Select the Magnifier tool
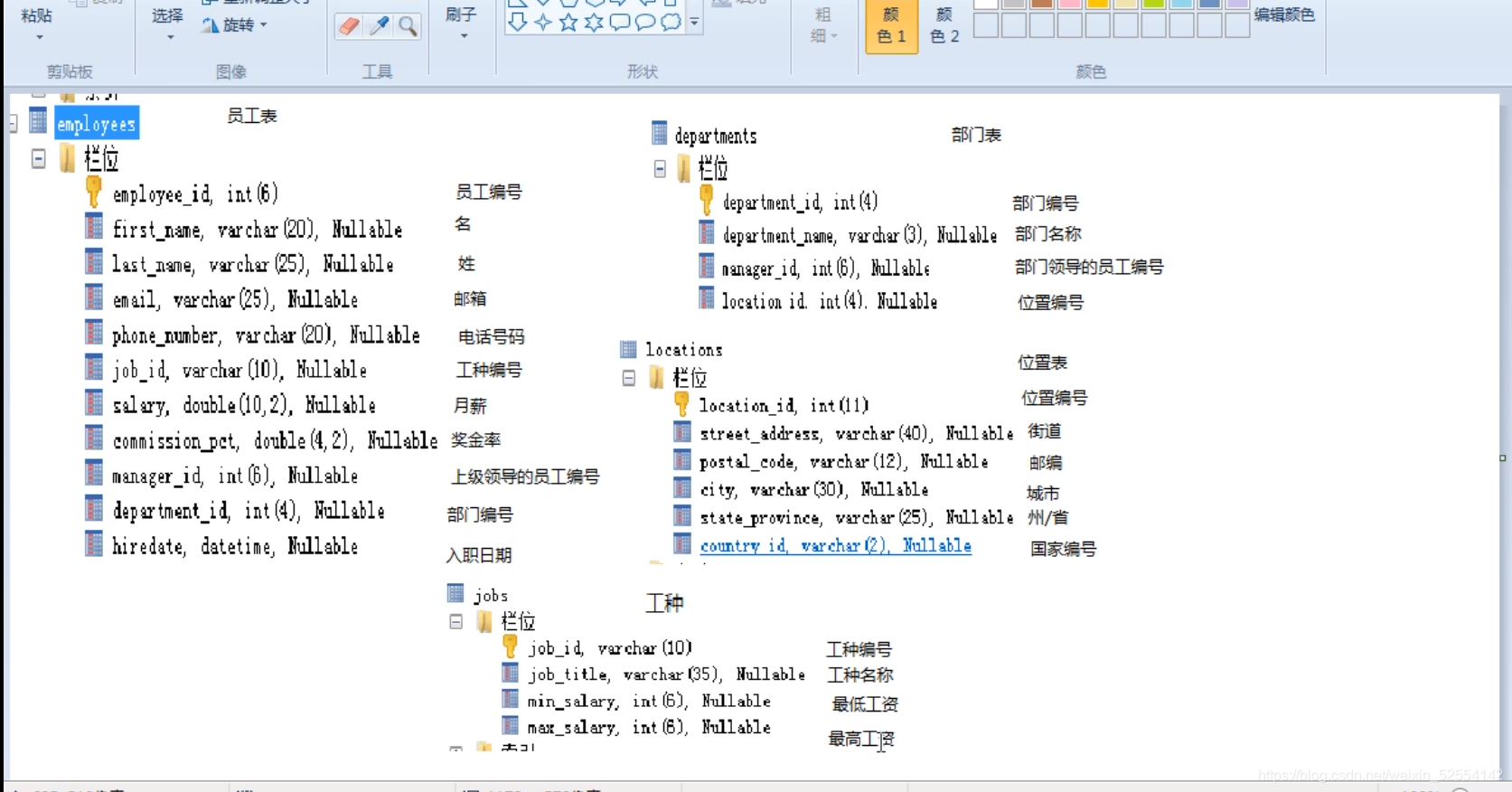 pos(408,26)
